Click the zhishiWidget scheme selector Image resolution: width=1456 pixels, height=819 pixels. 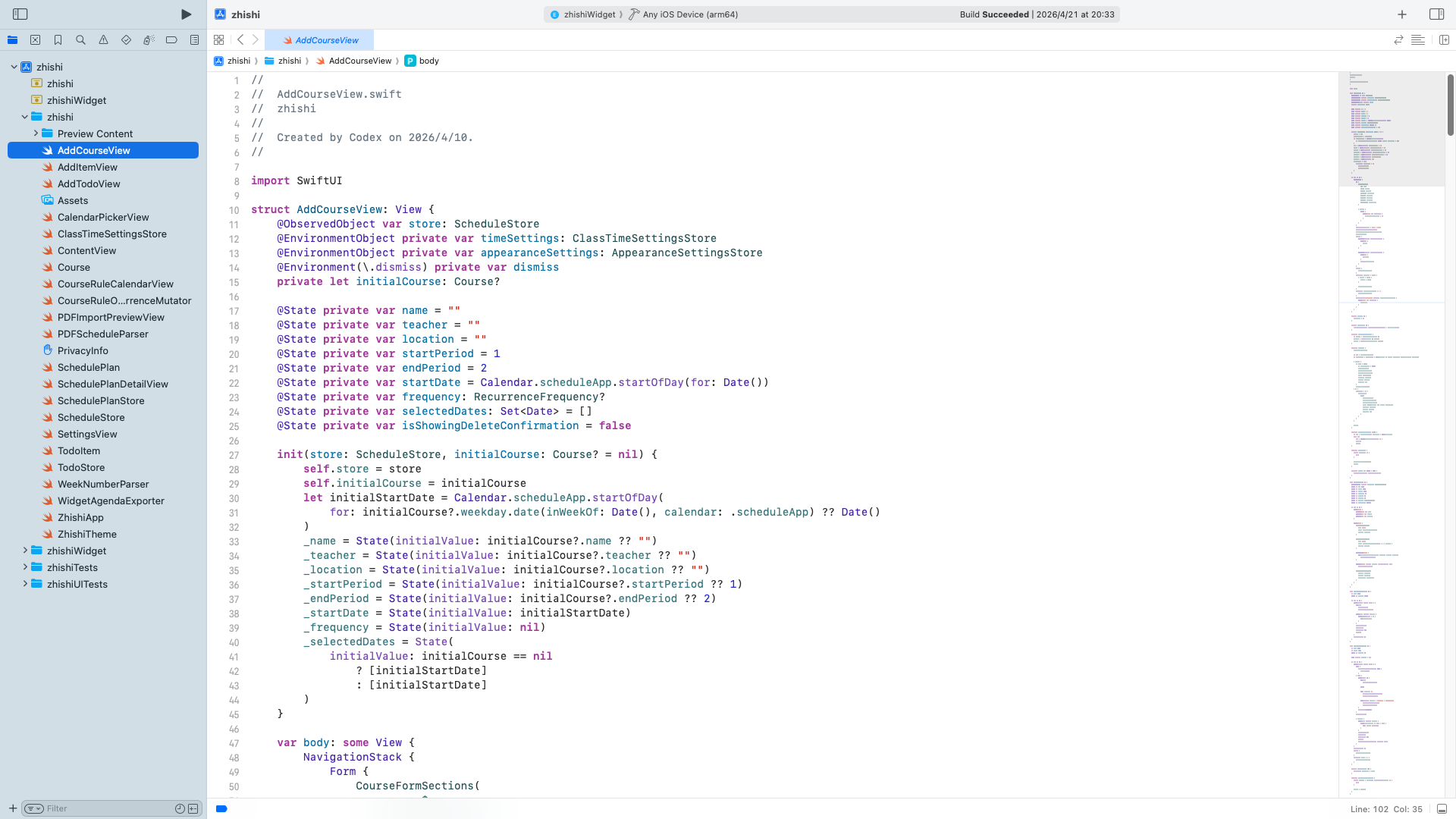[582, 14]
